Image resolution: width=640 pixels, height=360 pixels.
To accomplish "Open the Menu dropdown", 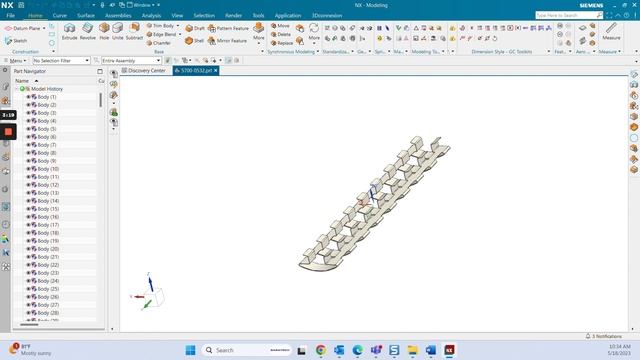I will (x=16, y=60).
